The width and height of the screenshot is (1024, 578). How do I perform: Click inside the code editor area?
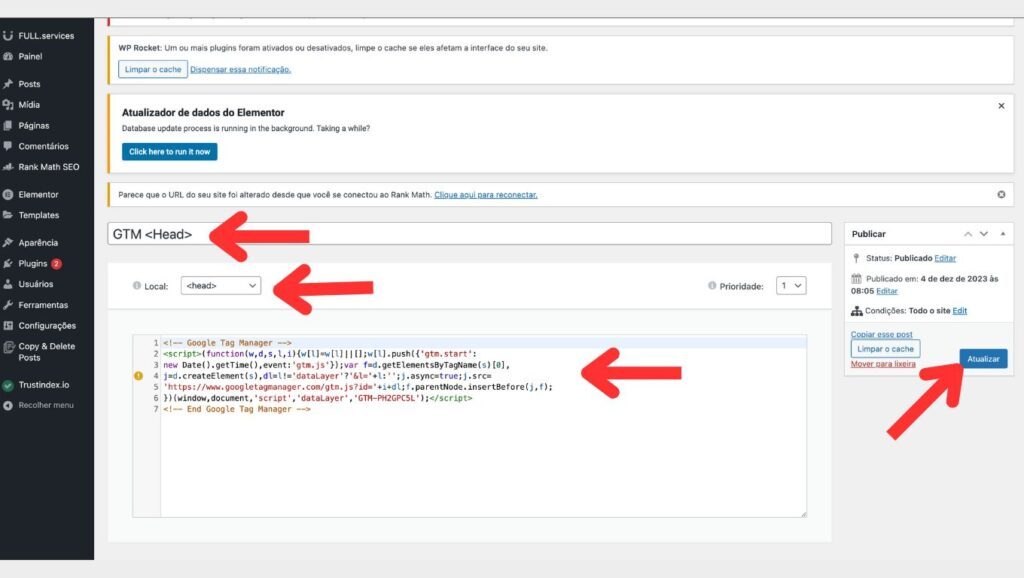click(x=483, y=426)
